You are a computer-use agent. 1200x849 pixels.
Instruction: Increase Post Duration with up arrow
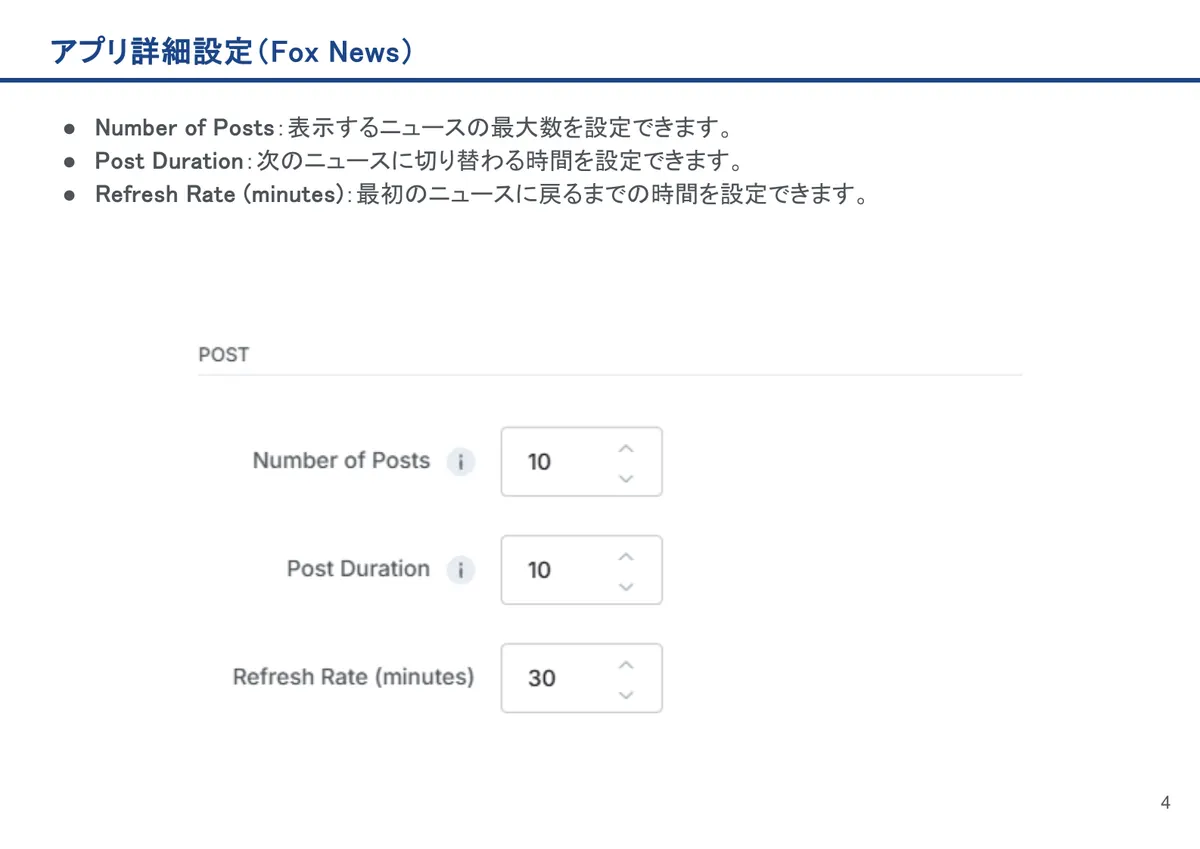tap(626, 556)
